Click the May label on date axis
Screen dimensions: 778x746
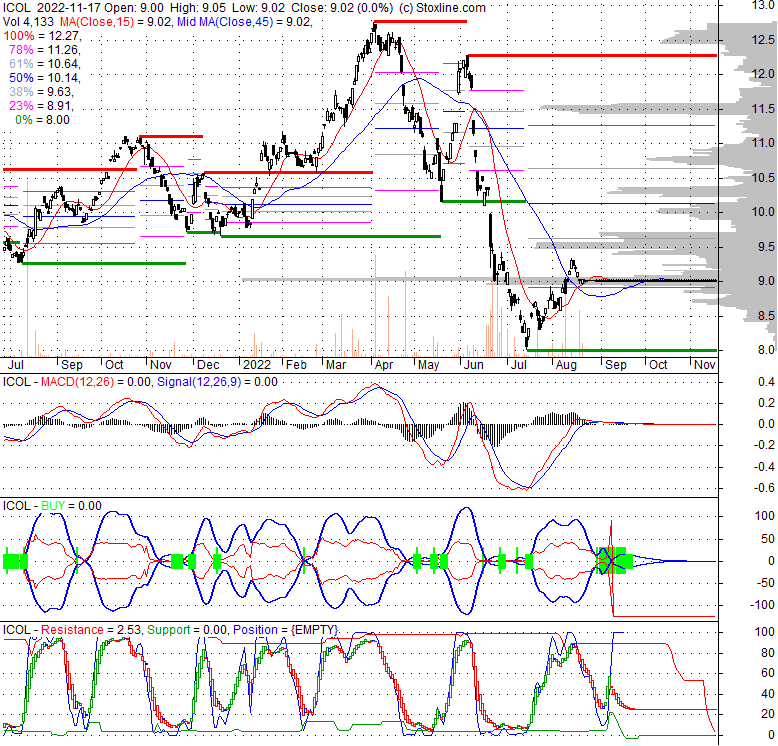click(x=429, y=365)
